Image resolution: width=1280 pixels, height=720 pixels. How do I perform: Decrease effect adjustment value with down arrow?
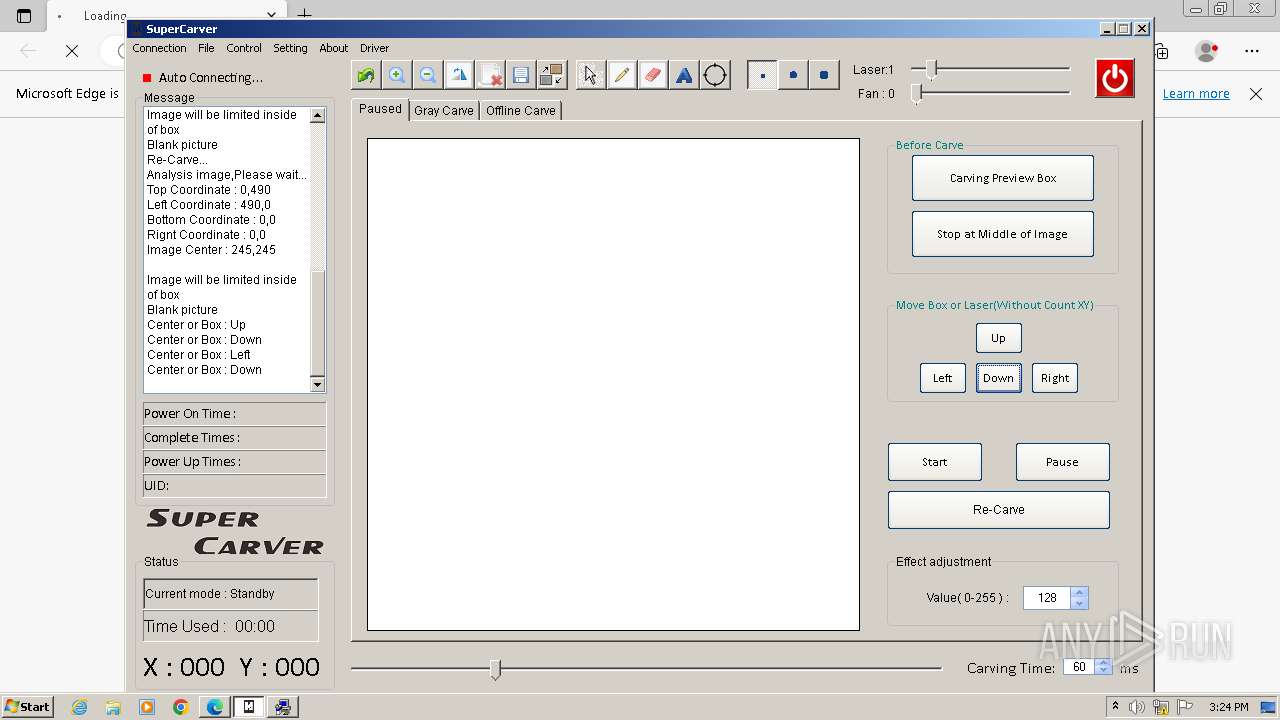1079,603
